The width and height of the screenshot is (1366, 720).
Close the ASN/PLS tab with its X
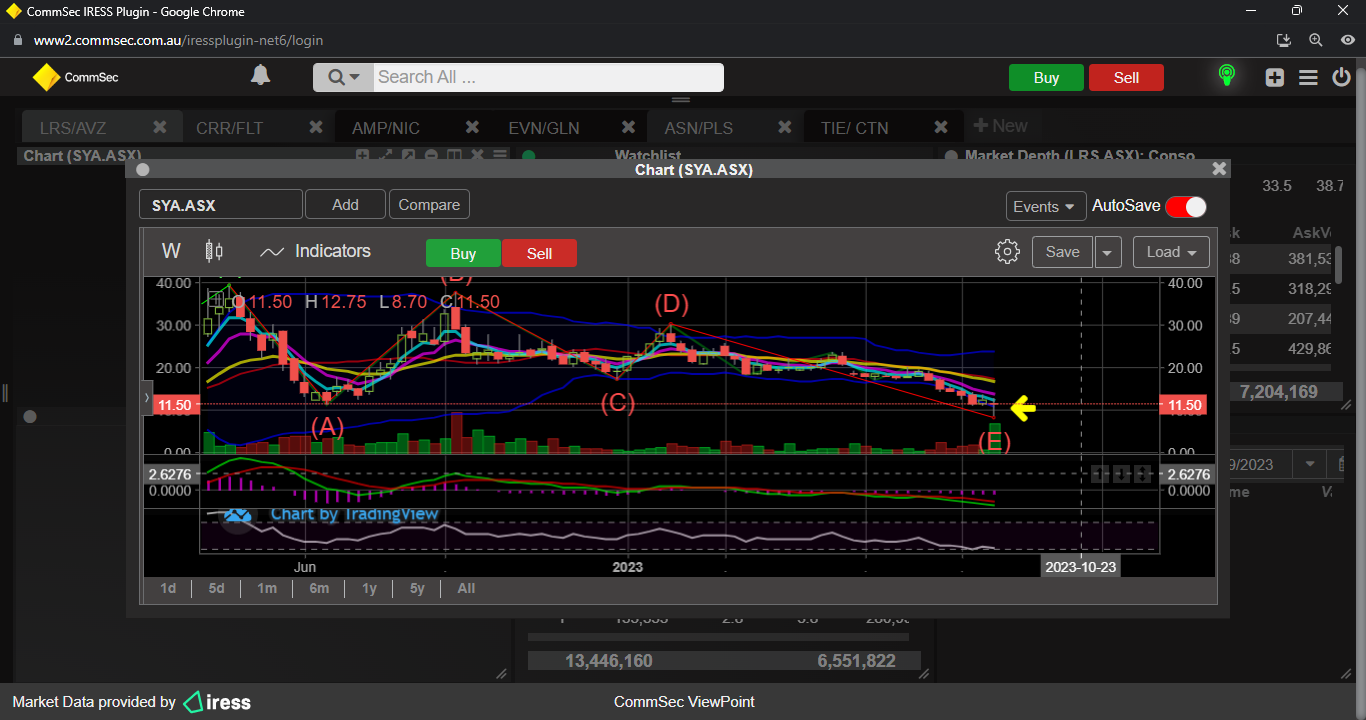tap(784, 127)
